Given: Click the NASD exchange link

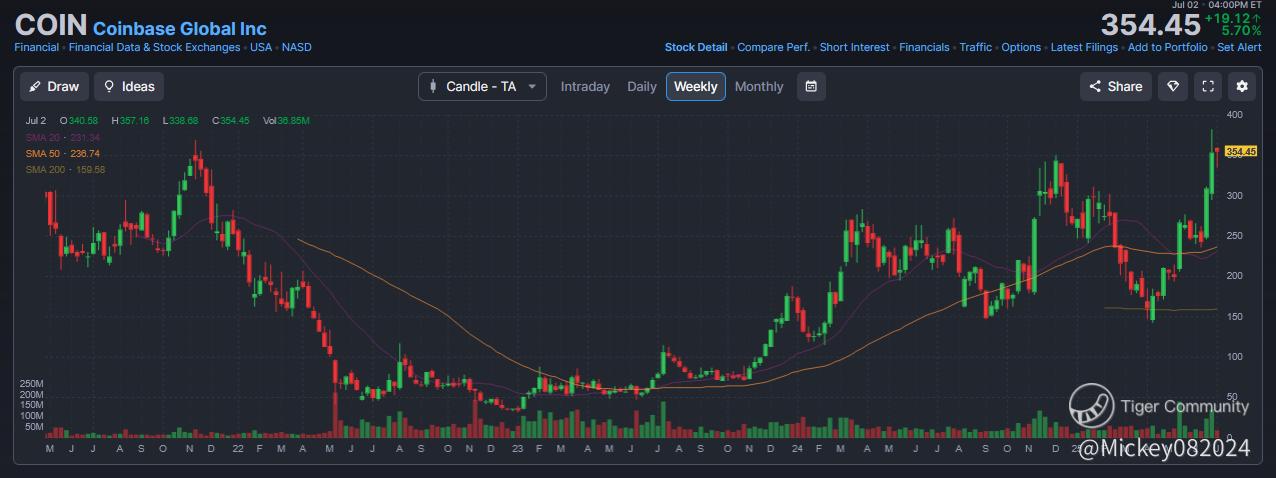Looking at the screenshot, I should pyautogui.click(x=296, y=47).
